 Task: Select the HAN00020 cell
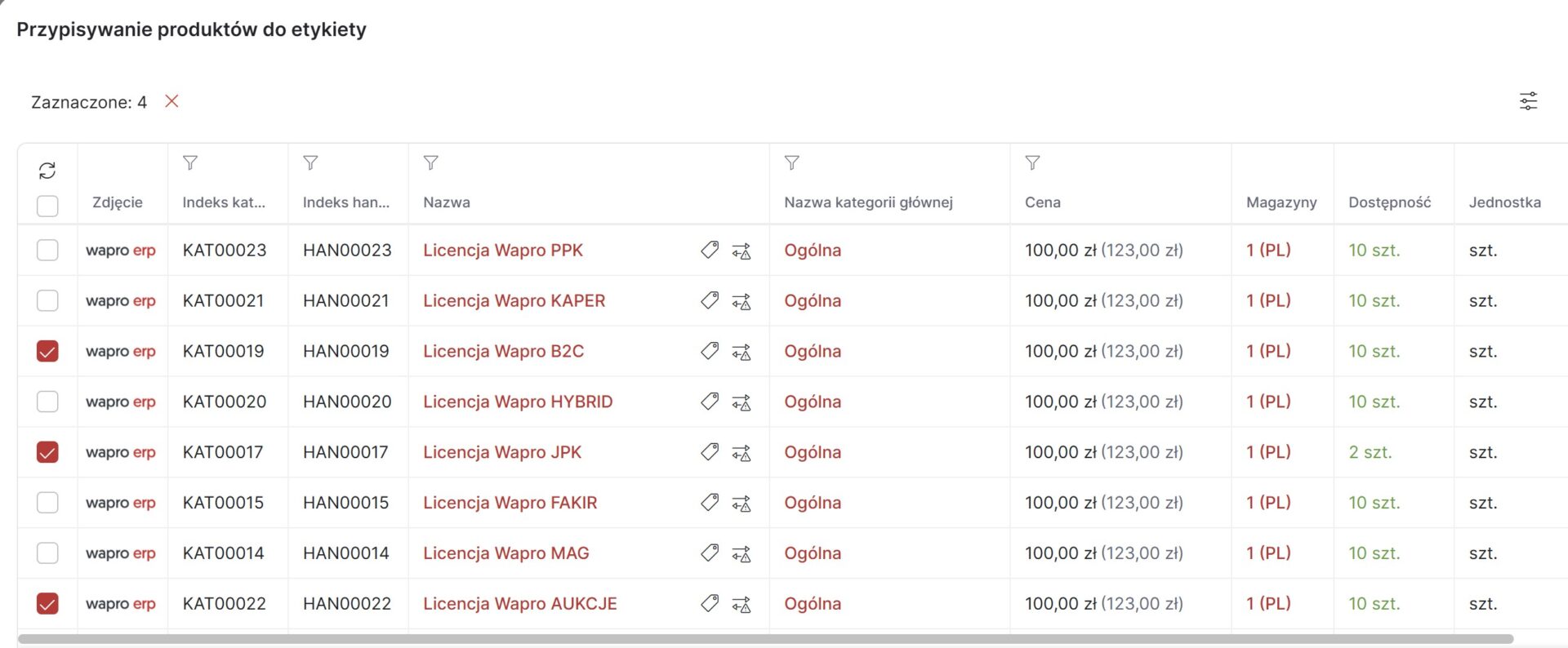(347, 402)
